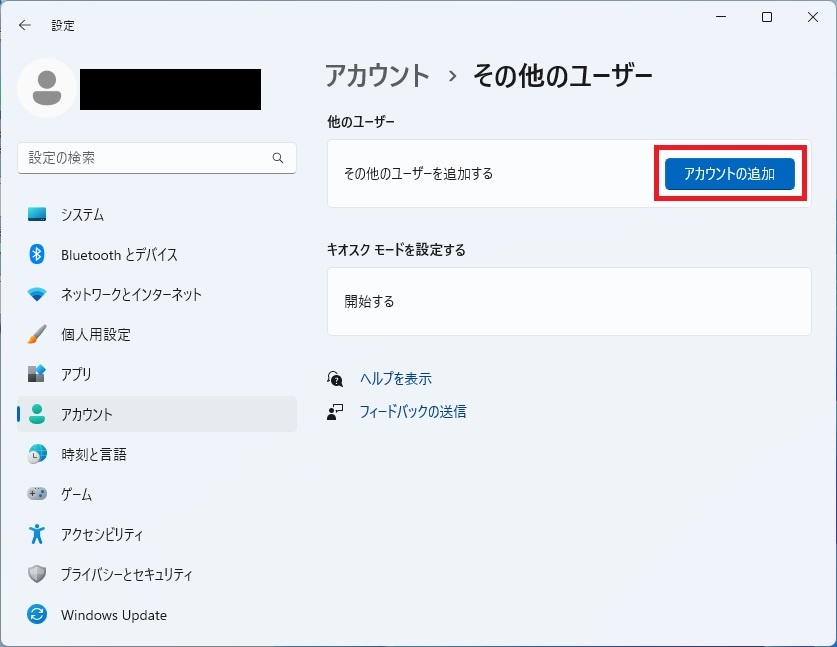
Task: Select アカウント in the sidebar
Action: pos(157,414)
